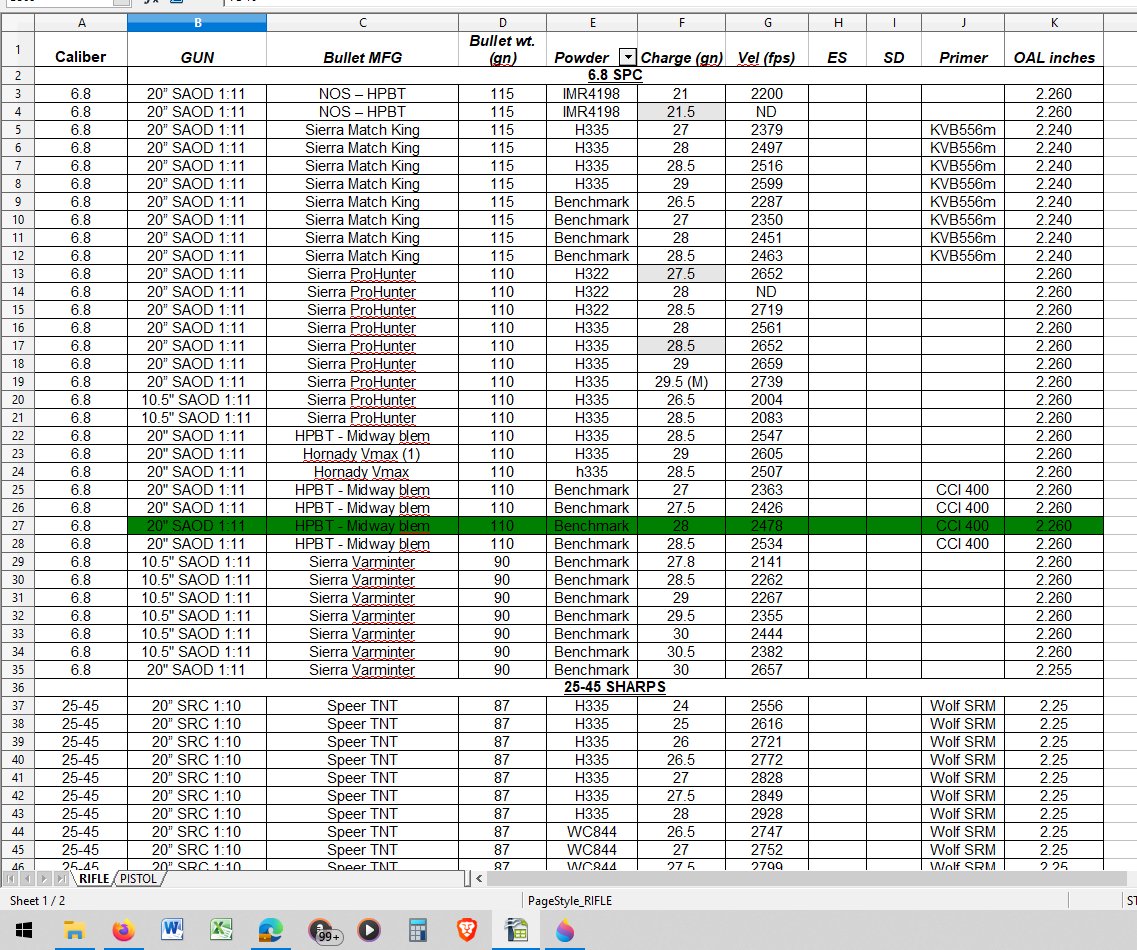Select row 27 header
This screenshot has width=1137, height=950.
click(x=17, y=526)
